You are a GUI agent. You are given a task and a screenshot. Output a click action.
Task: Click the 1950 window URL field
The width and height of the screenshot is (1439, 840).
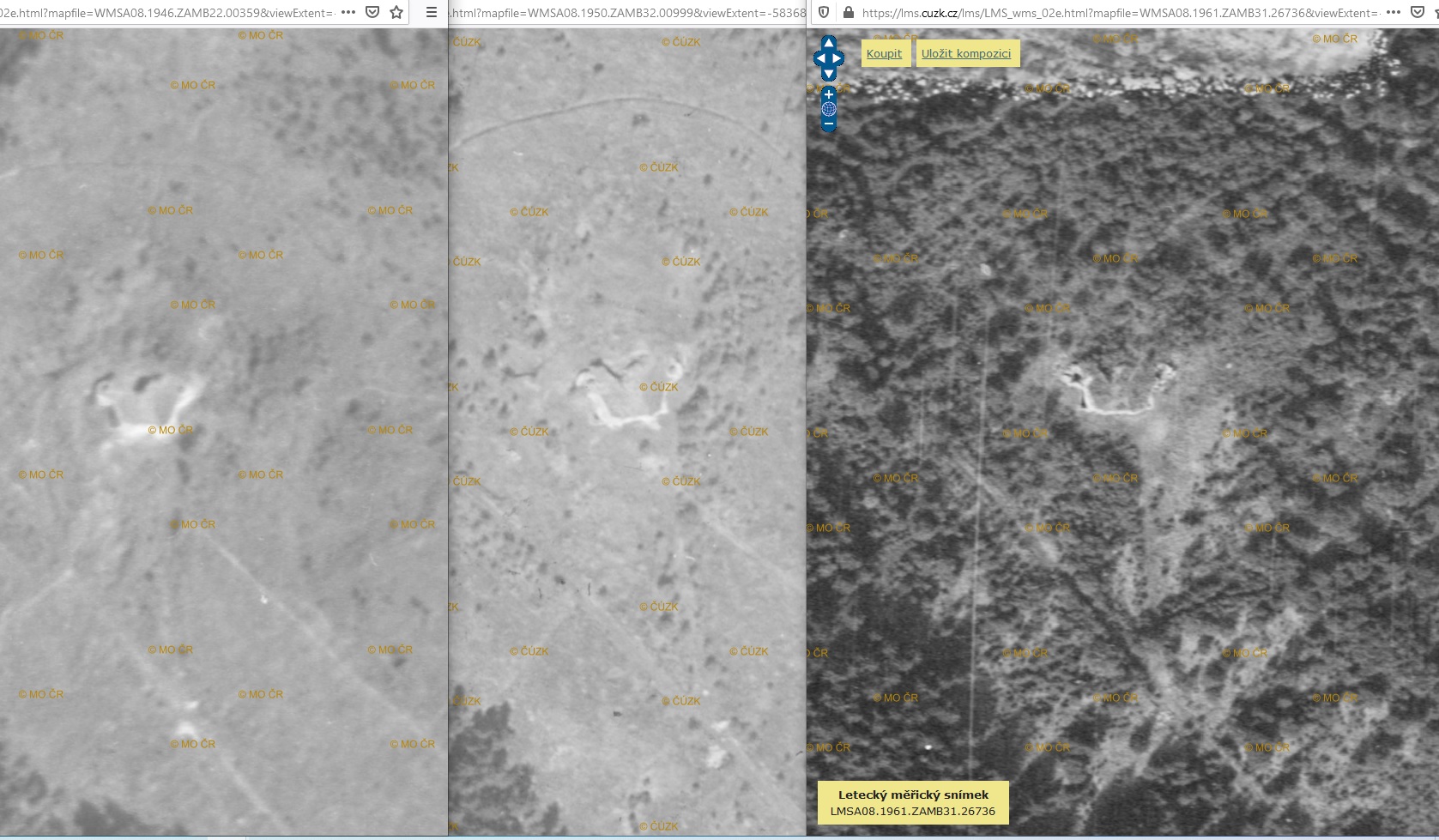(626, 12)
